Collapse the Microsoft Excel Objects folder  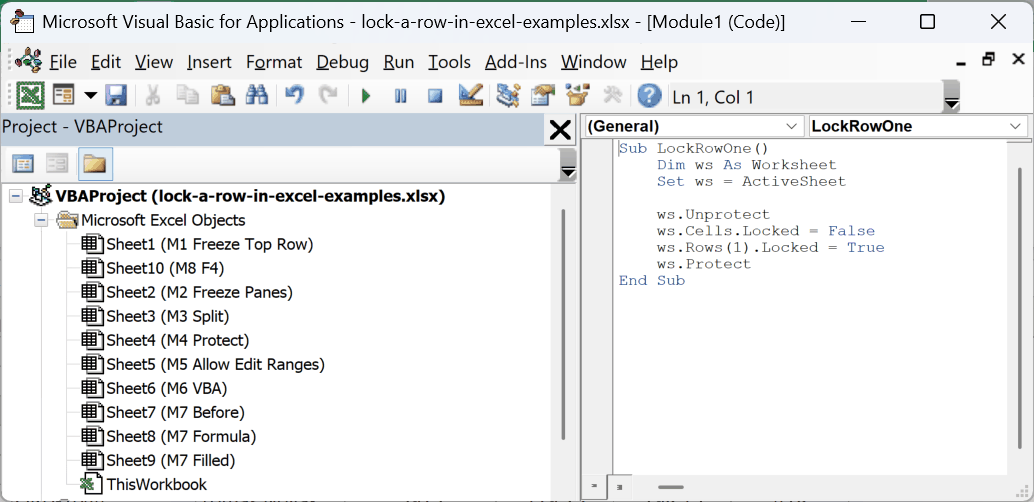click(42, 220)
